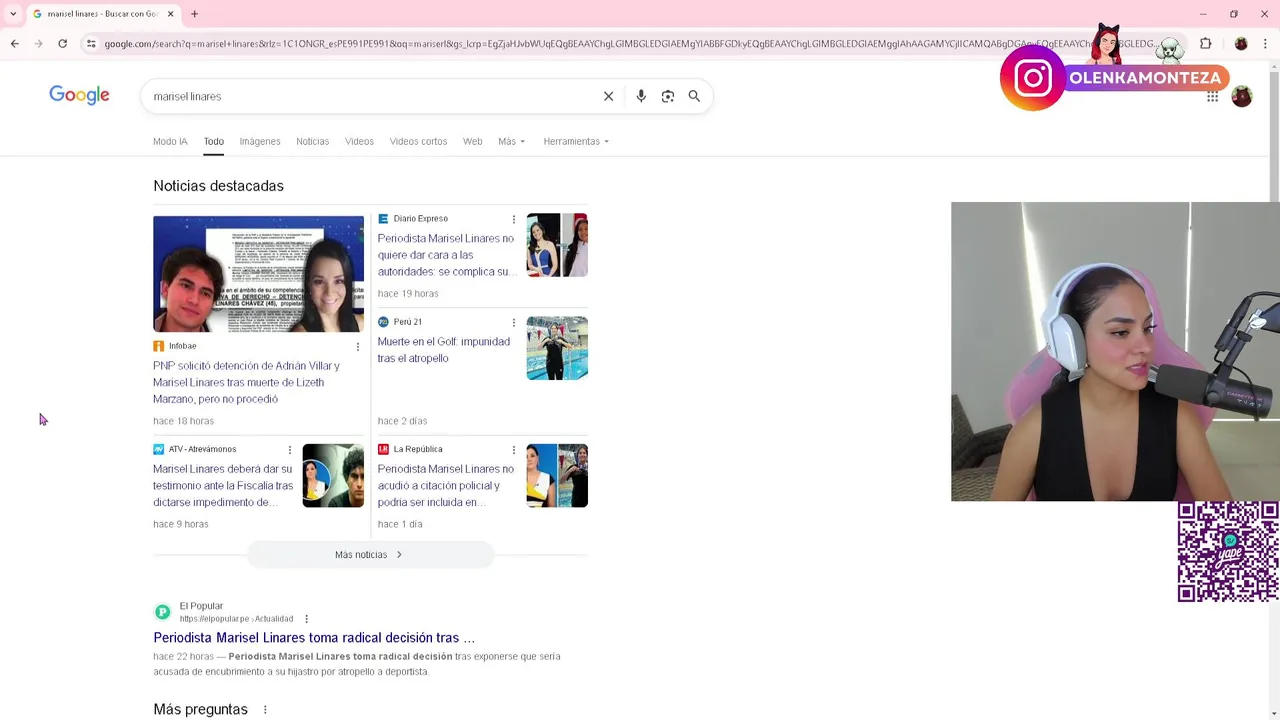Click the Google logo

click(x=79, y=95)
